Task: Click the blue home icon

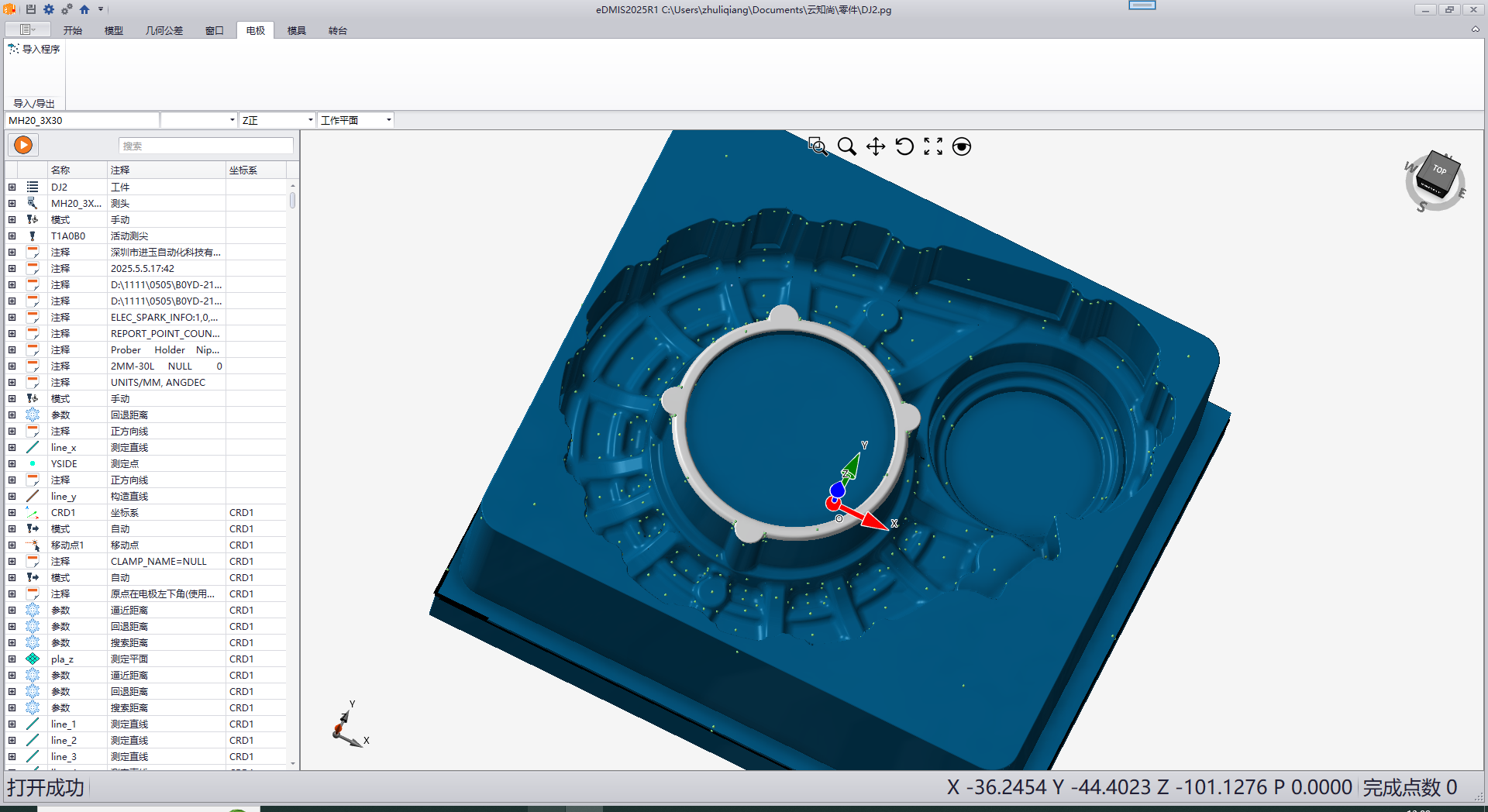Action: click(x=84, y=9)
